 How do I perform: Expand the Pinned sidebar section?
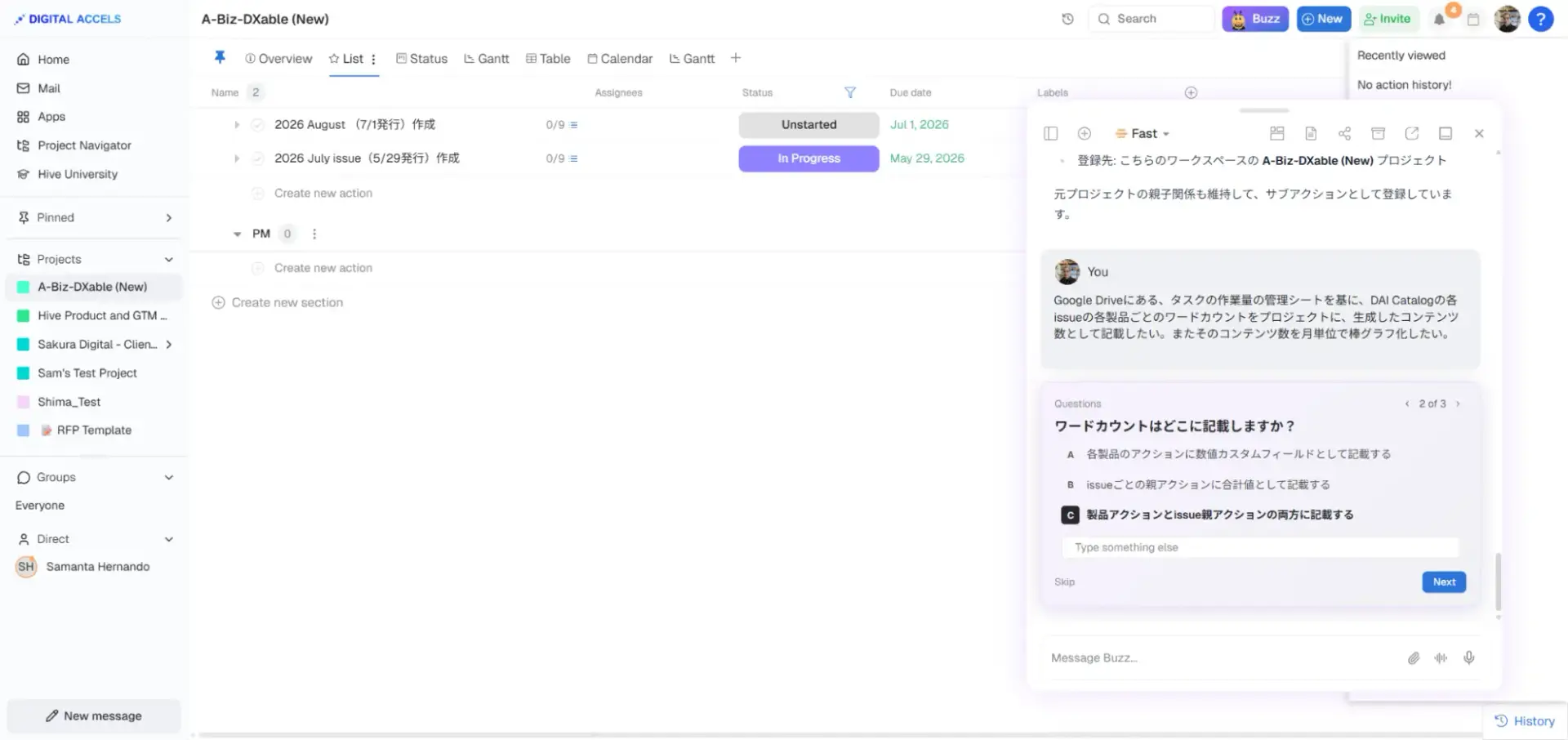pyautogui.click(x=169, y=218)
